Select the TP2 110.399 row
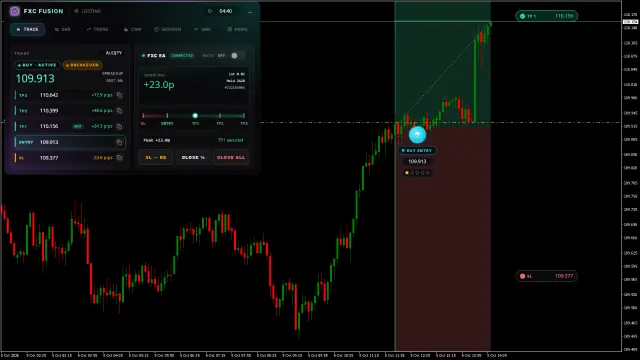Screen dimensions: 640x360 click(x=69, y=111)
